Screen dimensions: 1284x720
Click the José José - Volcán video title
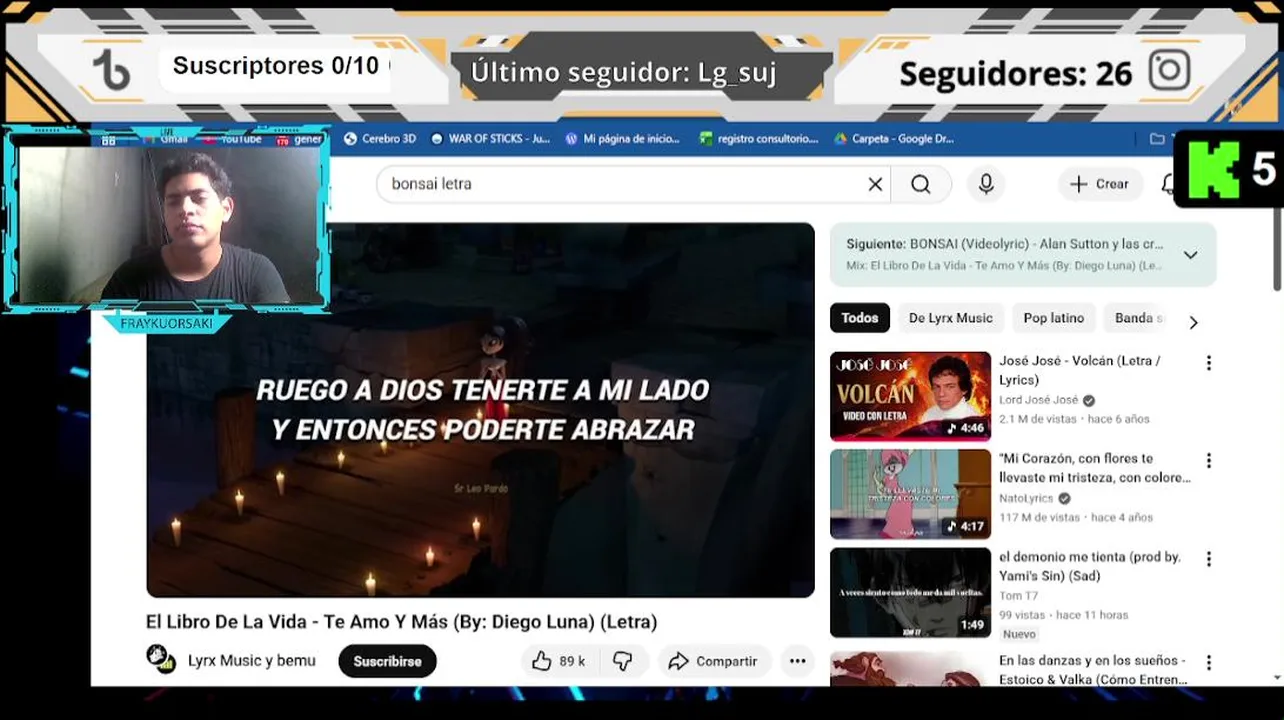1080,370
